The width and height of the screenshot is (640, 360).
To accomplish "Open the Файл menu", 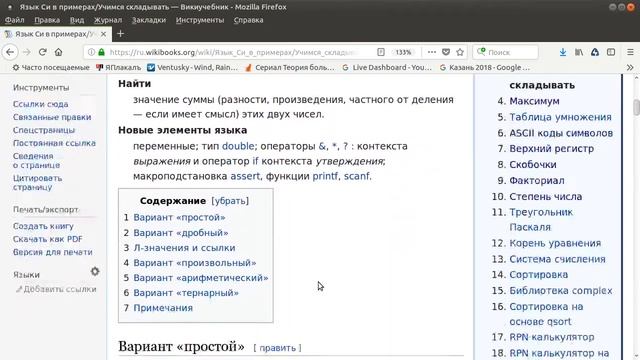I will point(15,20).
